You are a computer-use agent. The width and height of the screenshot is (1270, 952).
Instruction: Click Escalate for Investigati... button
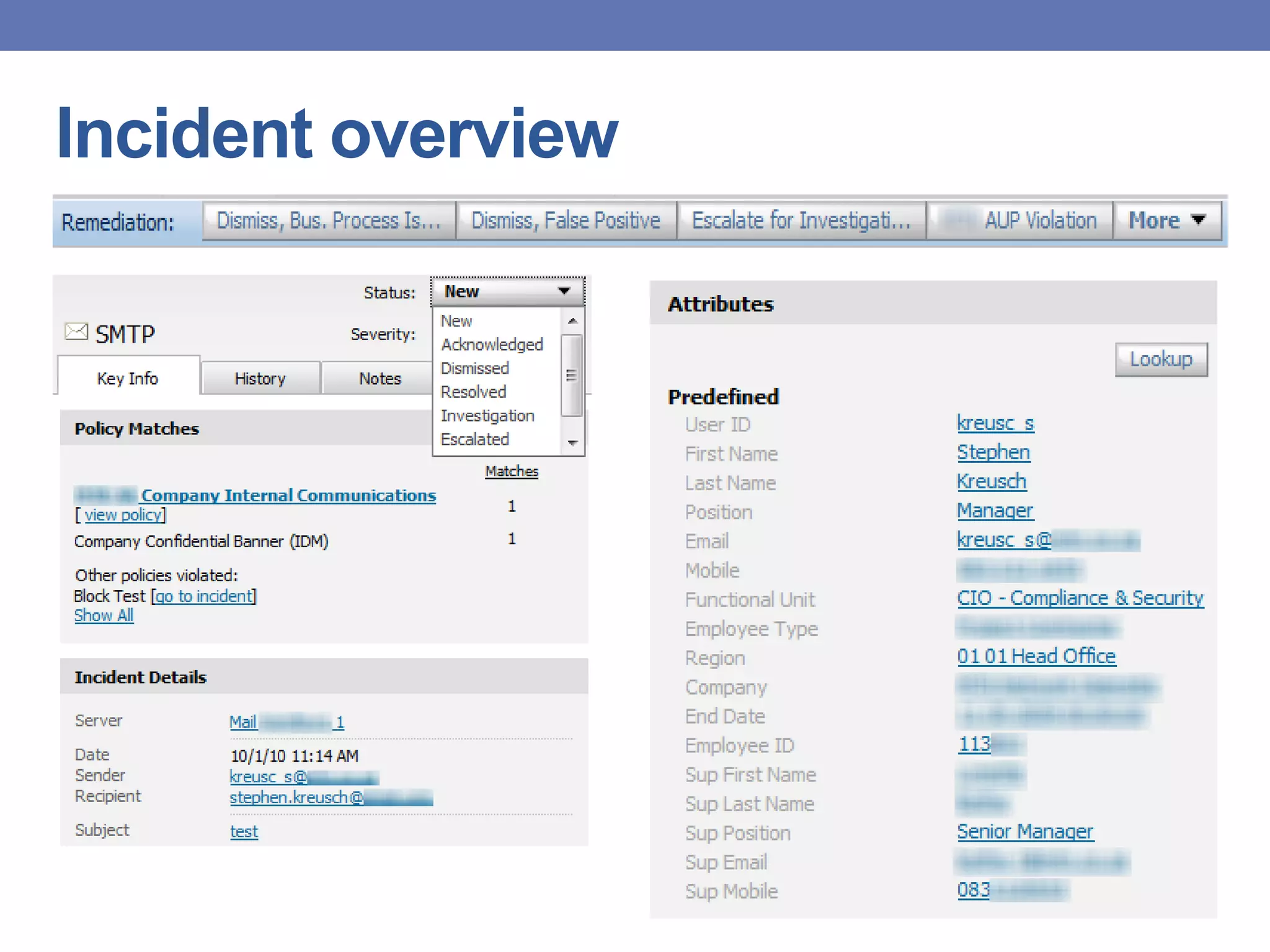(x=801, y=221)
